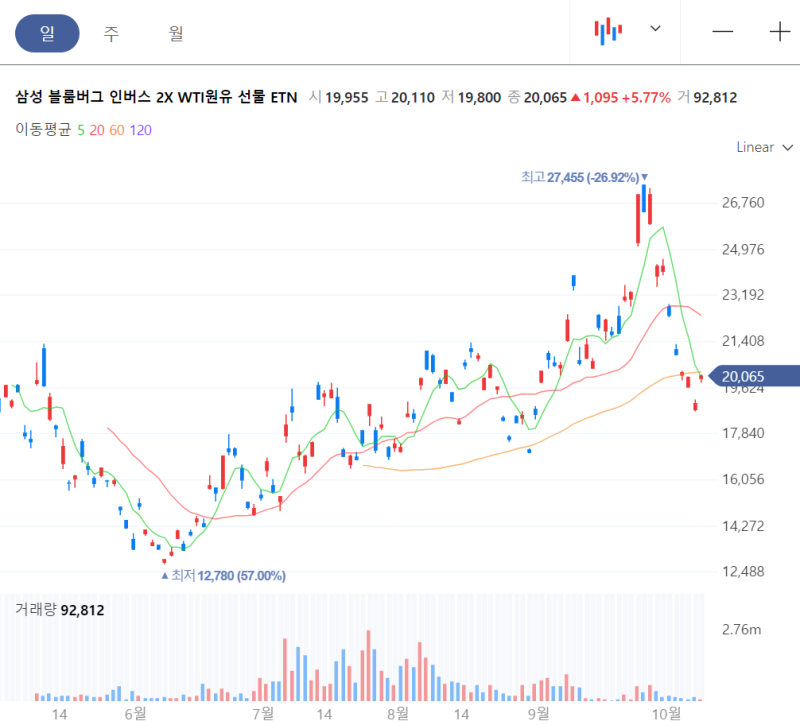Screen dimensions: 800x725
Task: Switch to the 월 monthly tab
Action: pyautogui.click(x=175, y=33)
